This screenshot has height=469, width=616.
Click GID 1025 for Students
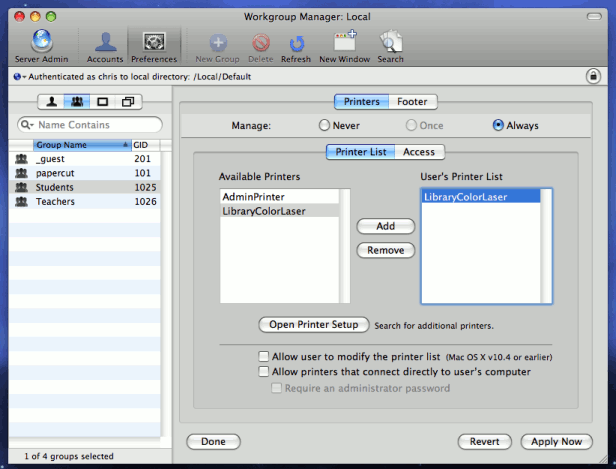pyautogui.click(x=145, y=187)
